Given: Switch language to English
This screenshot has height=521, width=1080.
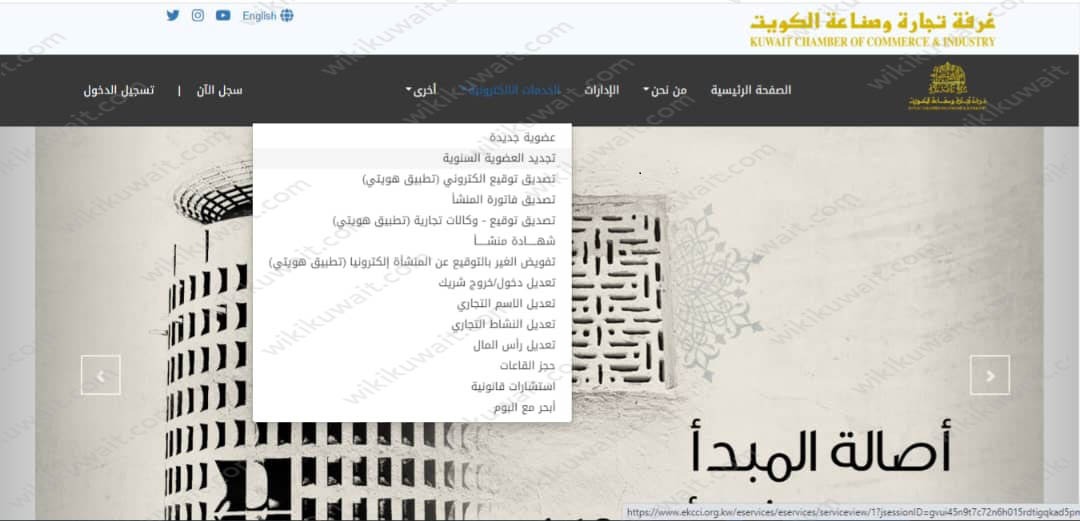Looking at the screenshot, I should (259, 16).
